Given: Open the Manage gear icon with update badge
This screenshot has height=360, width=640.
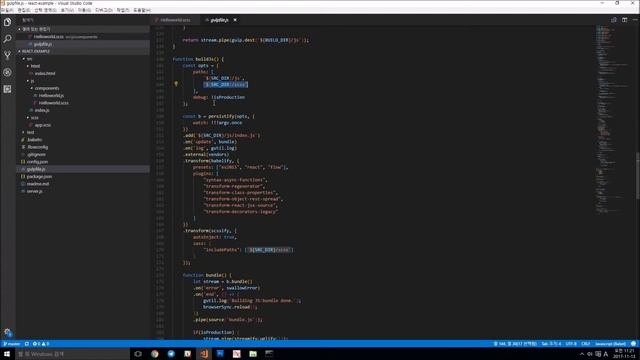Looking at the screenshot, I should pos(7,332).
